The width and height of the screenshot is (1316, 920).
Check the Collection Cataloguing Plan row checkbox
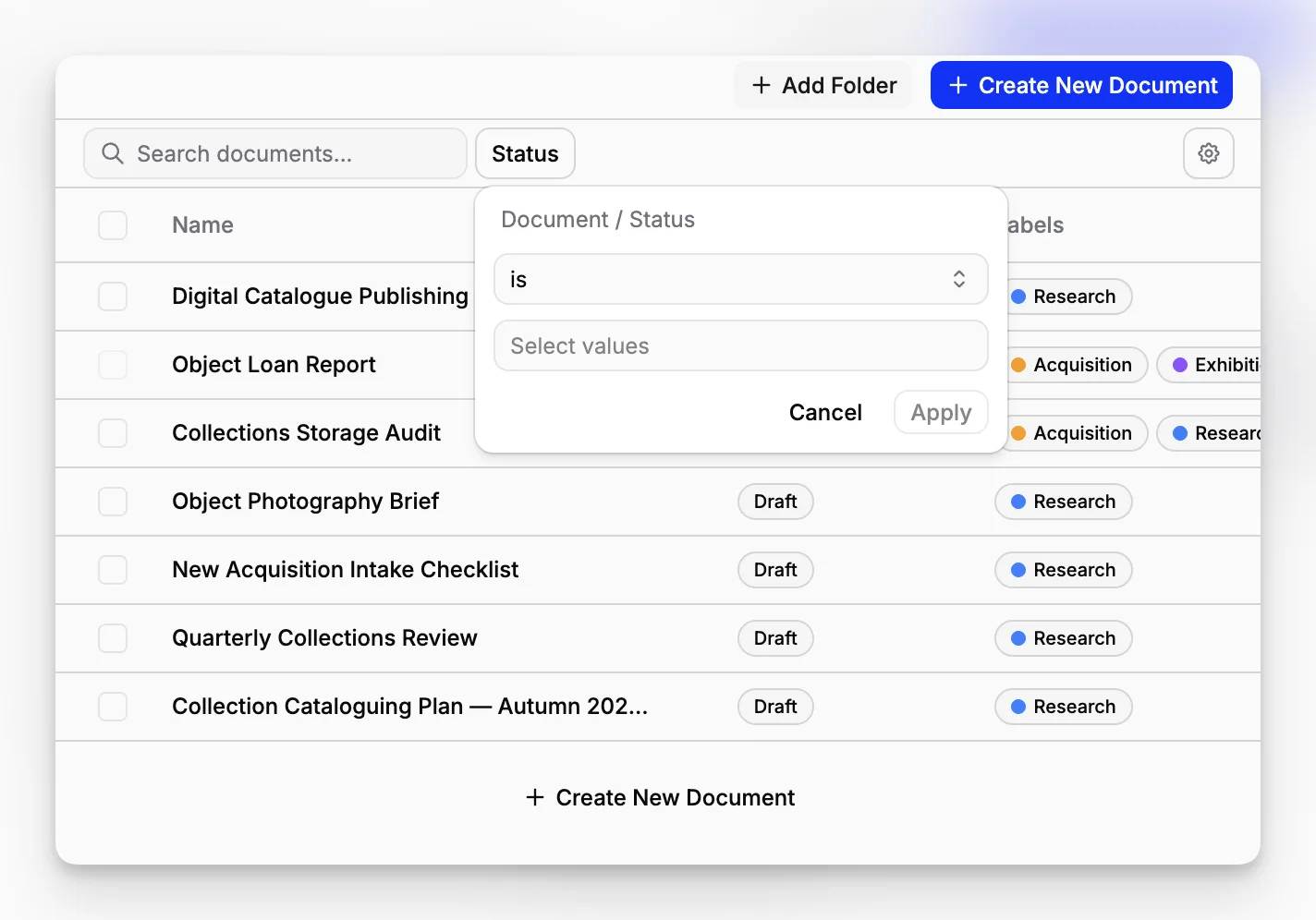(113, 707)
